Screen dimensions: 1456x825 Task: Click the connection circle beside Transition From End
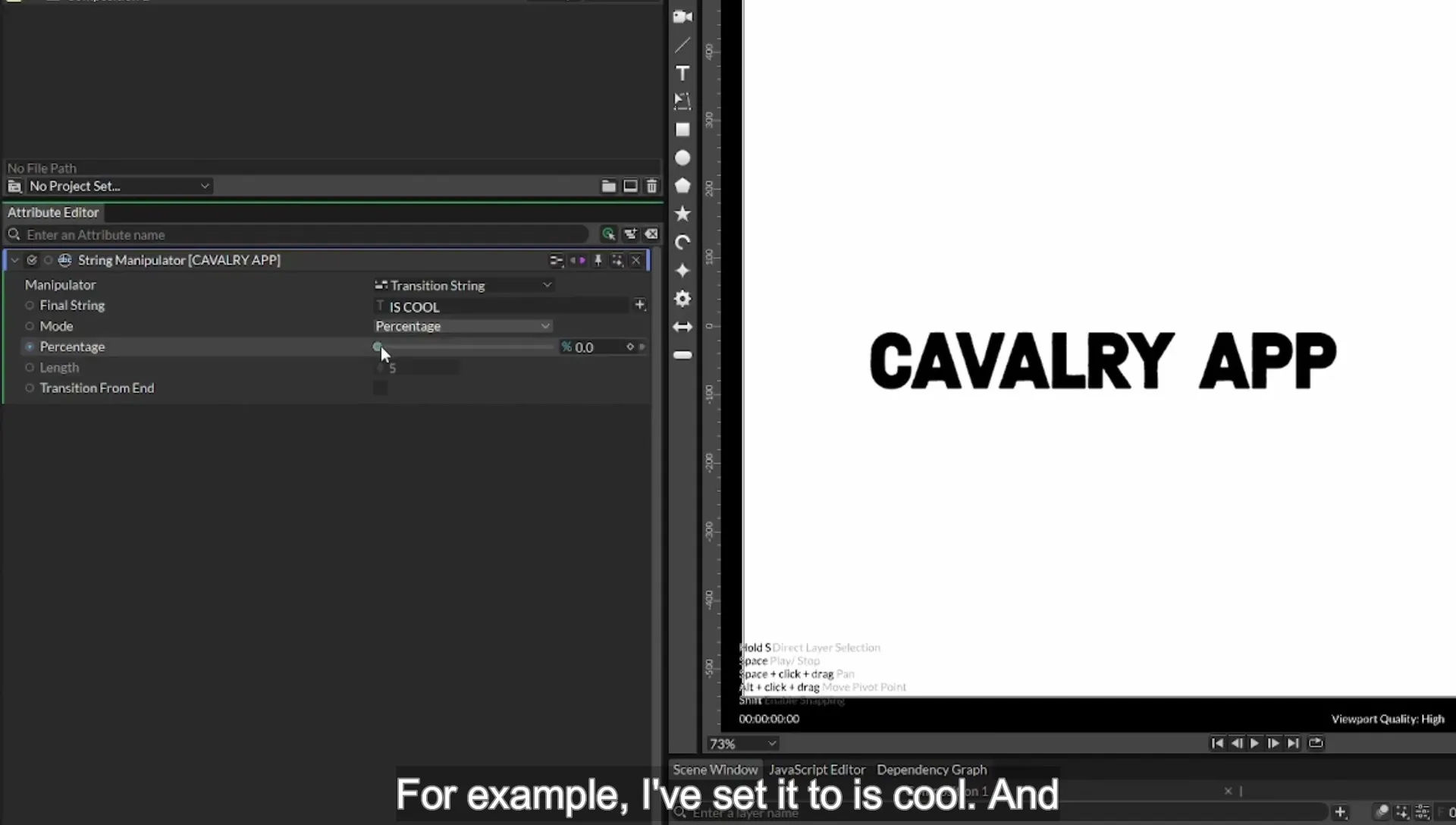[30, 387]
